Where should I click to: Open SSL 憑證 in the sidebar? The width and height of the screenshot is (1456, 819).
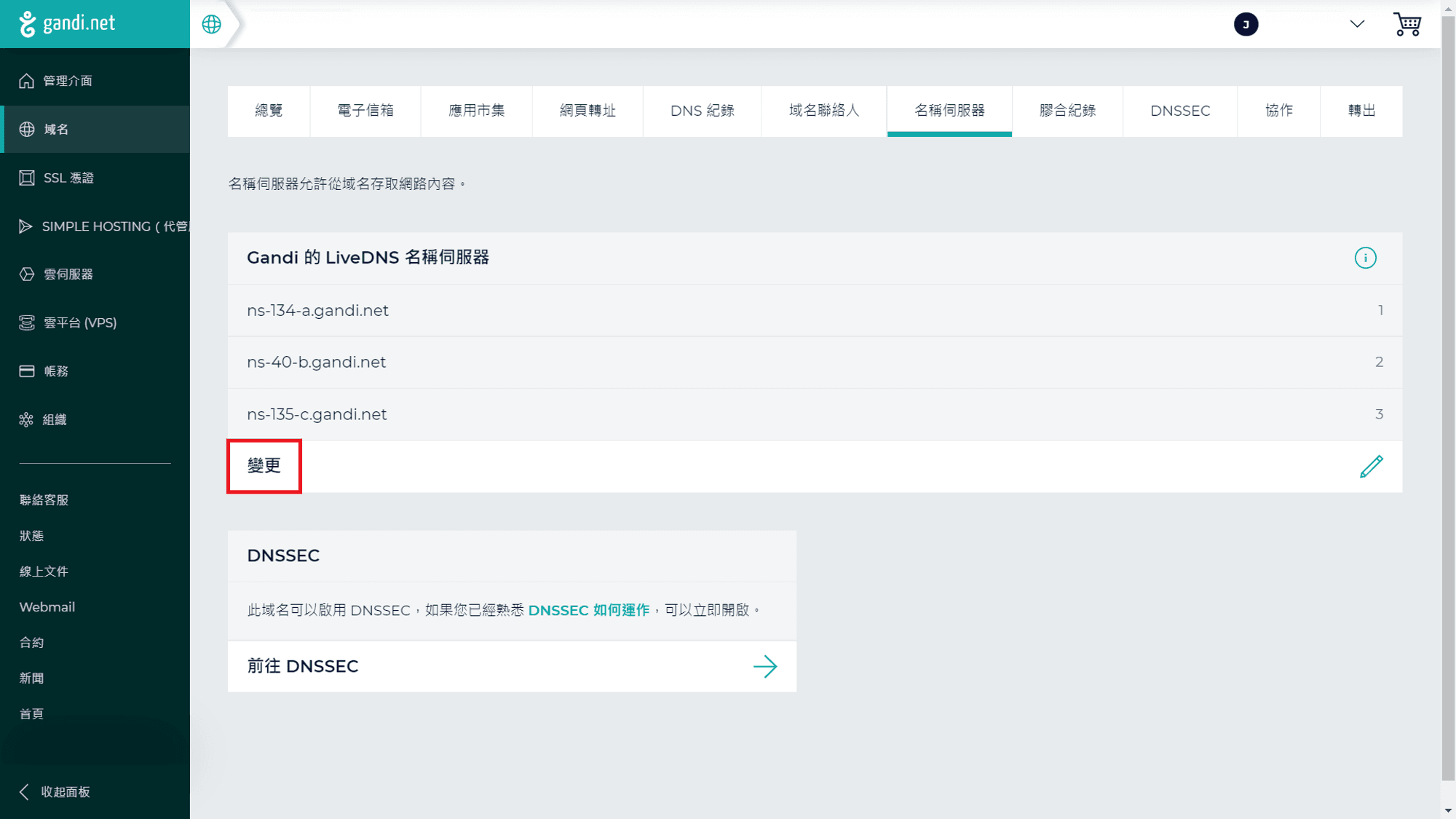click(95, 178)
